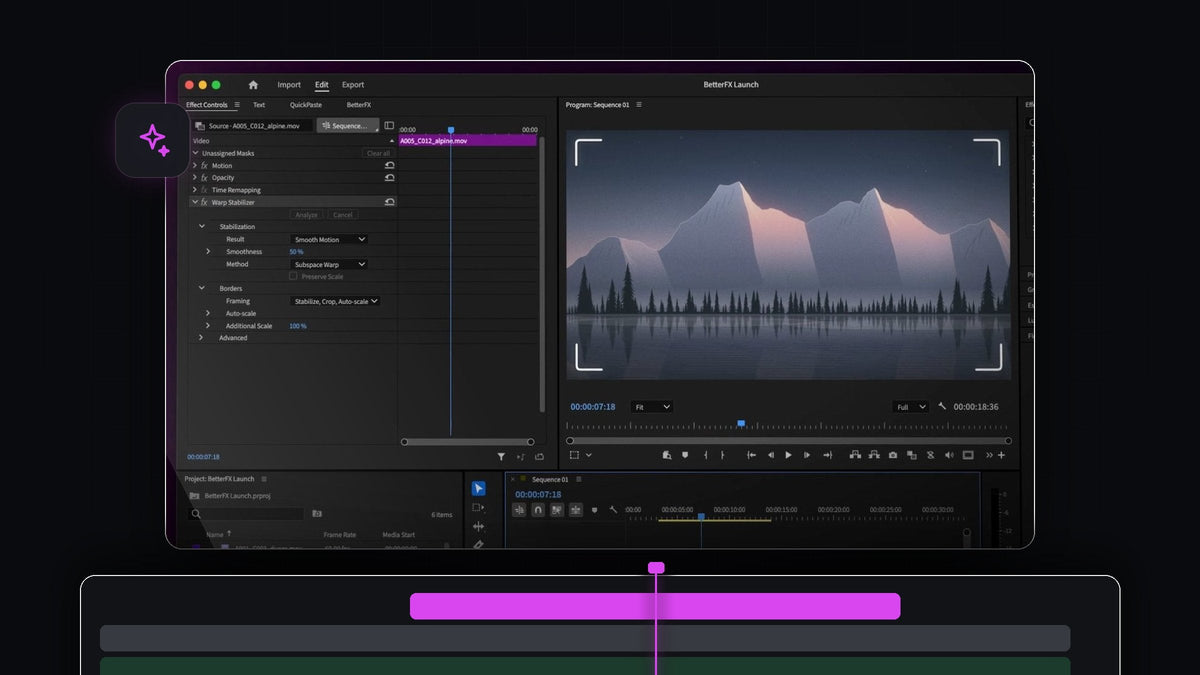The image size is (1200, 675).
Task: Select the Edit workspace tab
Action: [x=321, y=85]
